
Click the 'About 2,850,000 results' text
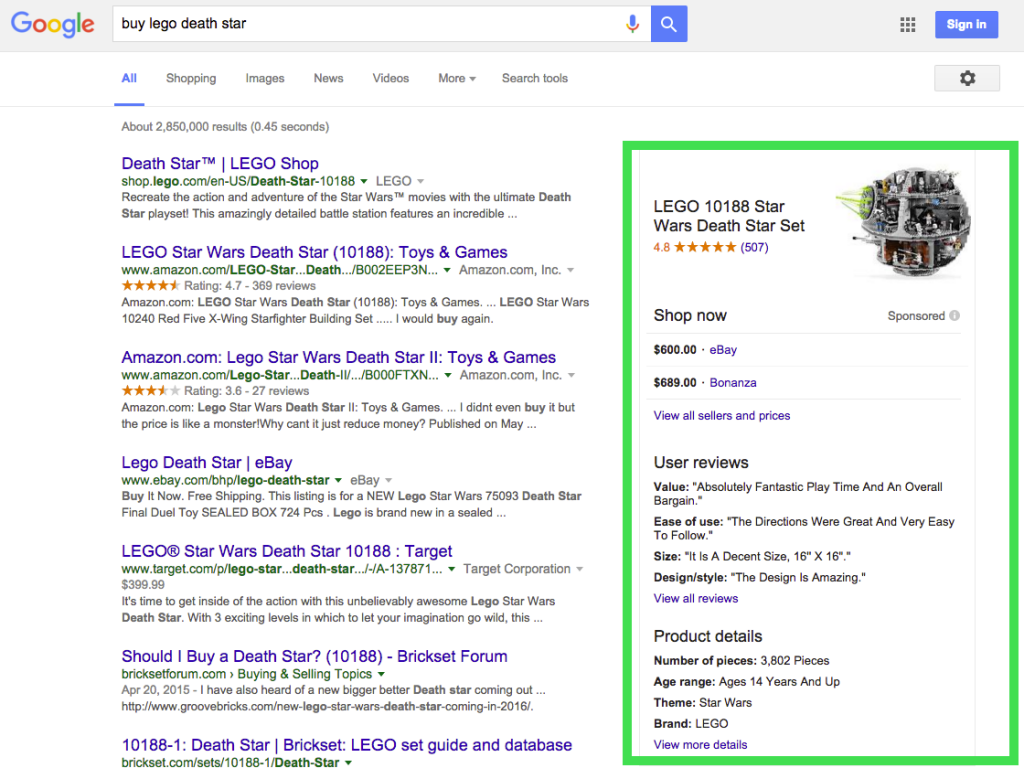(225, 127)
